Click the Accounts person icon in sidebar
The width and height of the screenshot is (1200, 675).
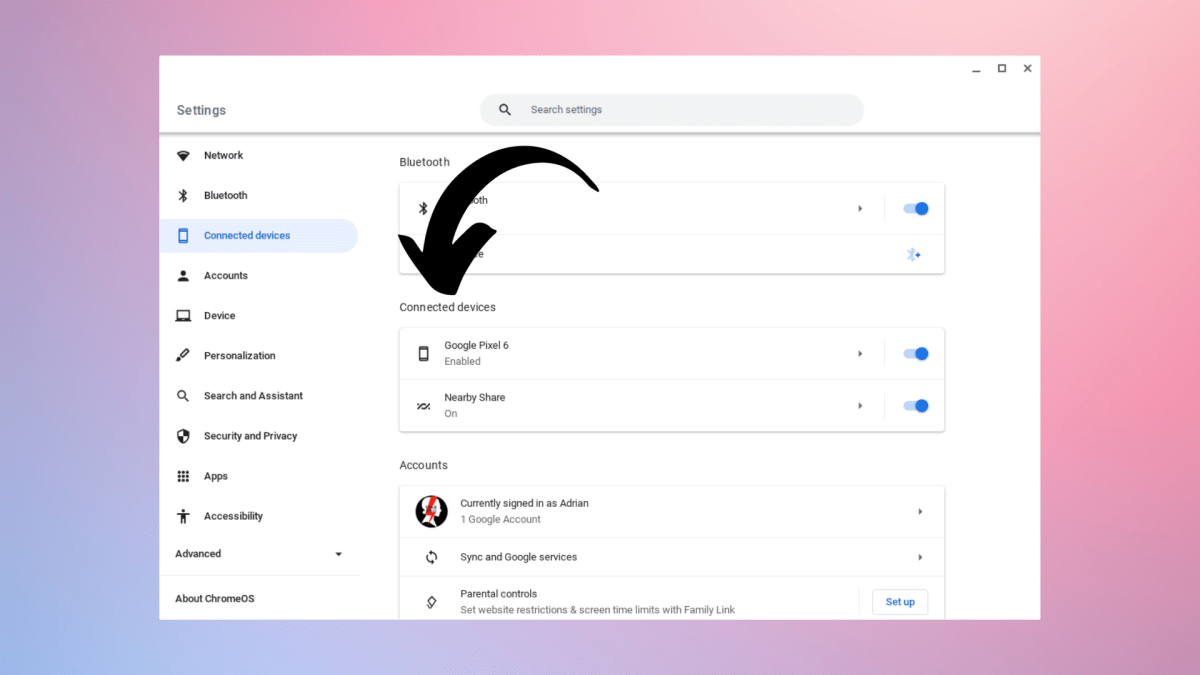(x=183, y=276)
